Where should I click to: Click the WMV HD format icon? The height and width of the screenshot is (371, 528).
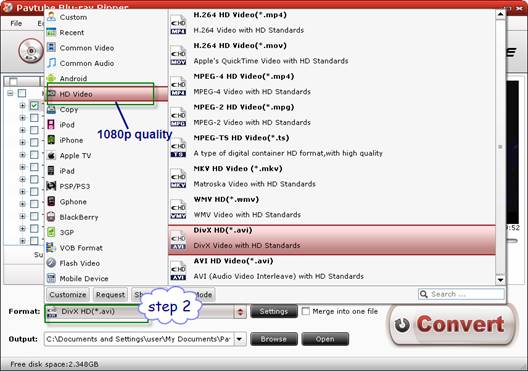tap(178, 209)
